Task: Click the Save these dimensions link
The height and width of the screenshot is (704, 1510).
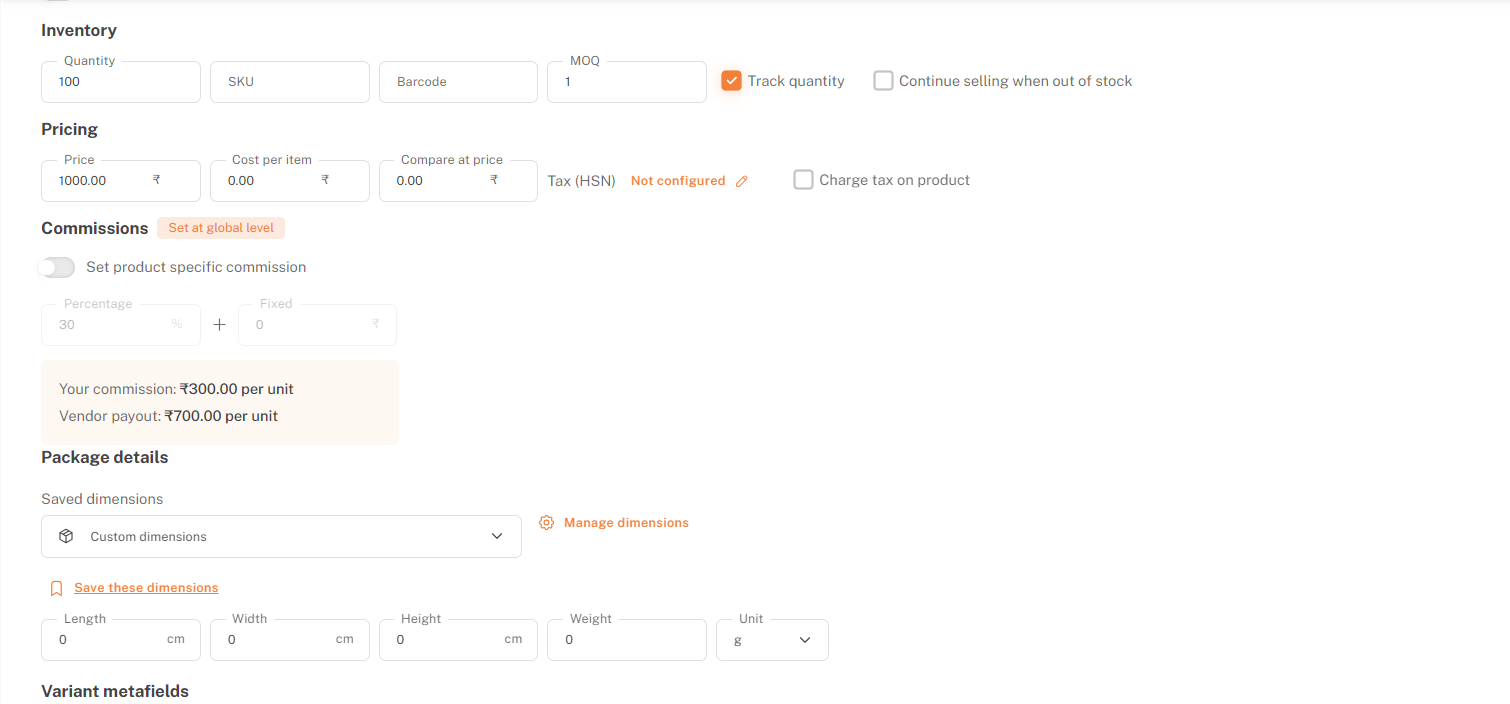Action: click(146, 588)
